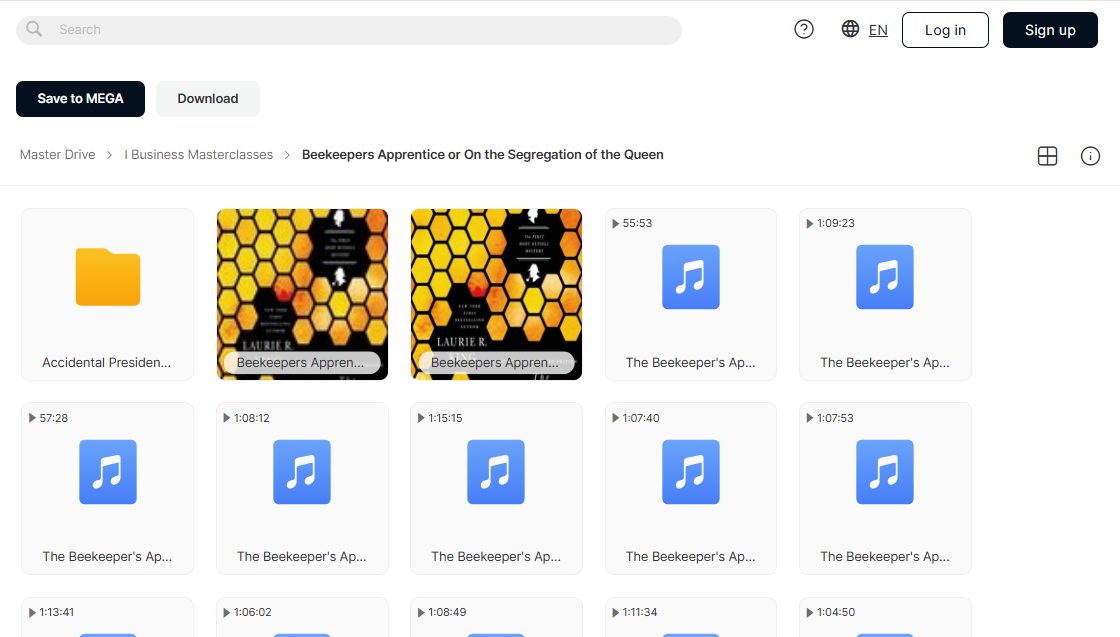Viewport: 1120px width, 637px height.
Task: Open the folder info icon
Action: (1090, 156)
